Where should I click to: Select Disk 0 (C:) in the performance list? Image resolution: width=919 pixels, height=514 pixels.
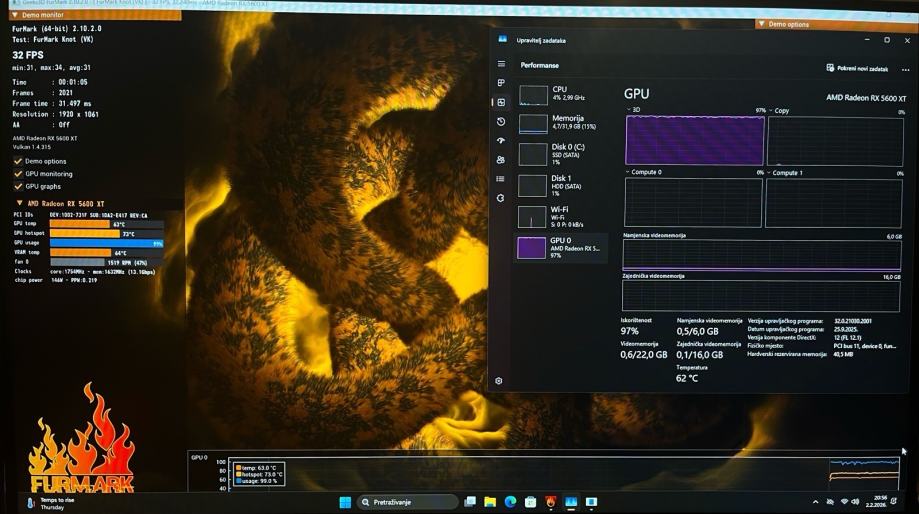(561, 154)
